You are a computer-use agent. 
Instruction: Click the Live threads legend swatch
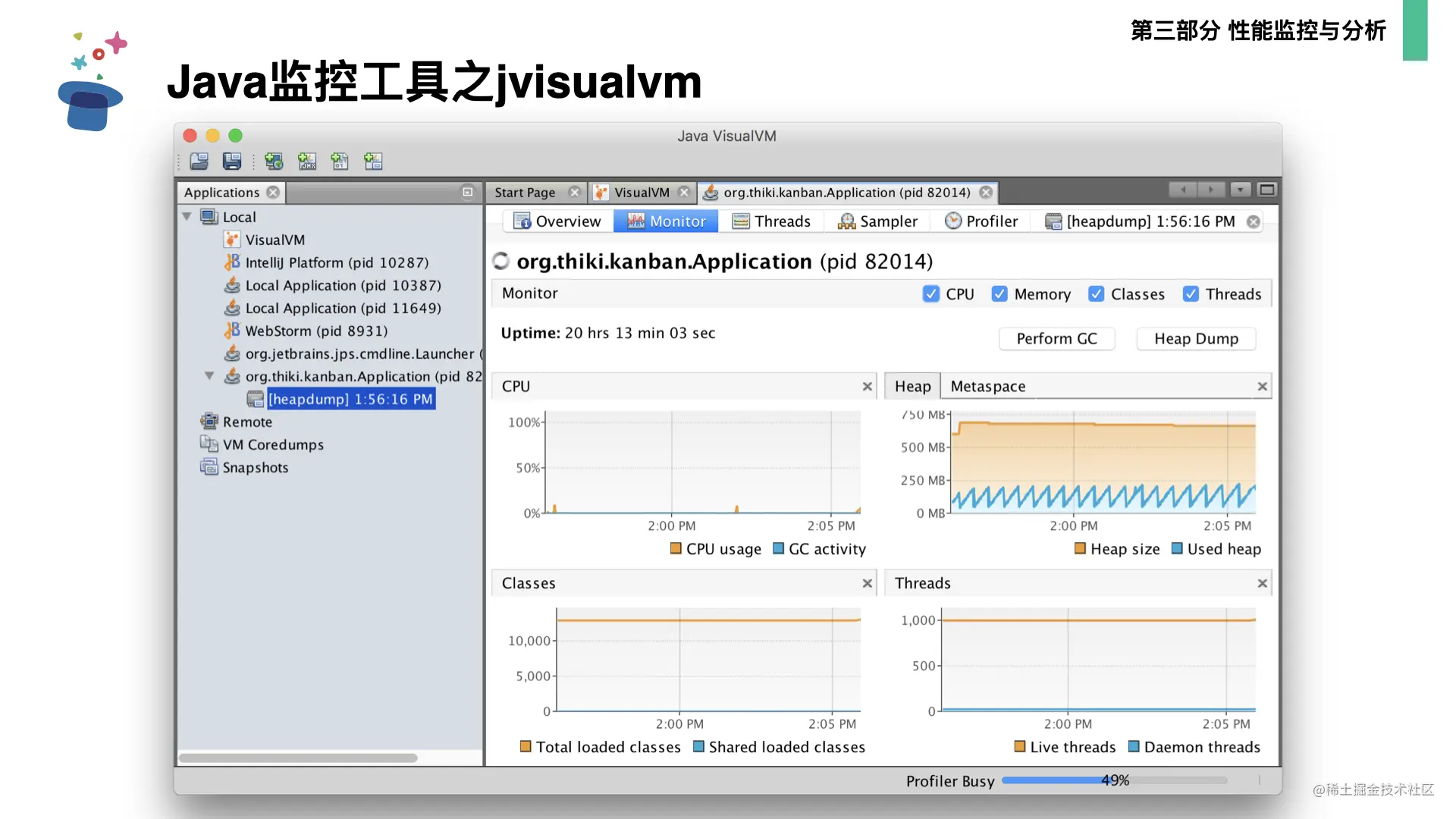pos(1020,746)
